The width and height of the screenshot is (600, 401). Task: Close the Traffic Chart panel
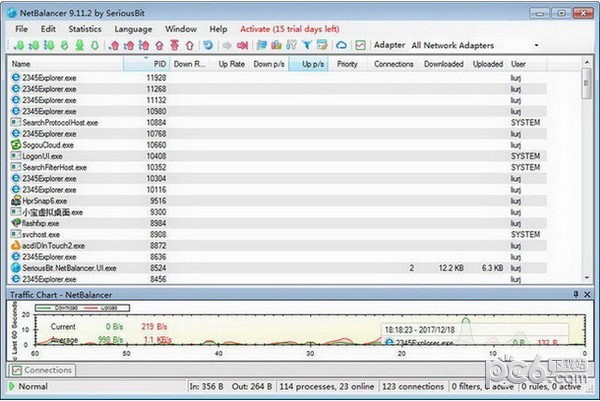tap(587, 294)
